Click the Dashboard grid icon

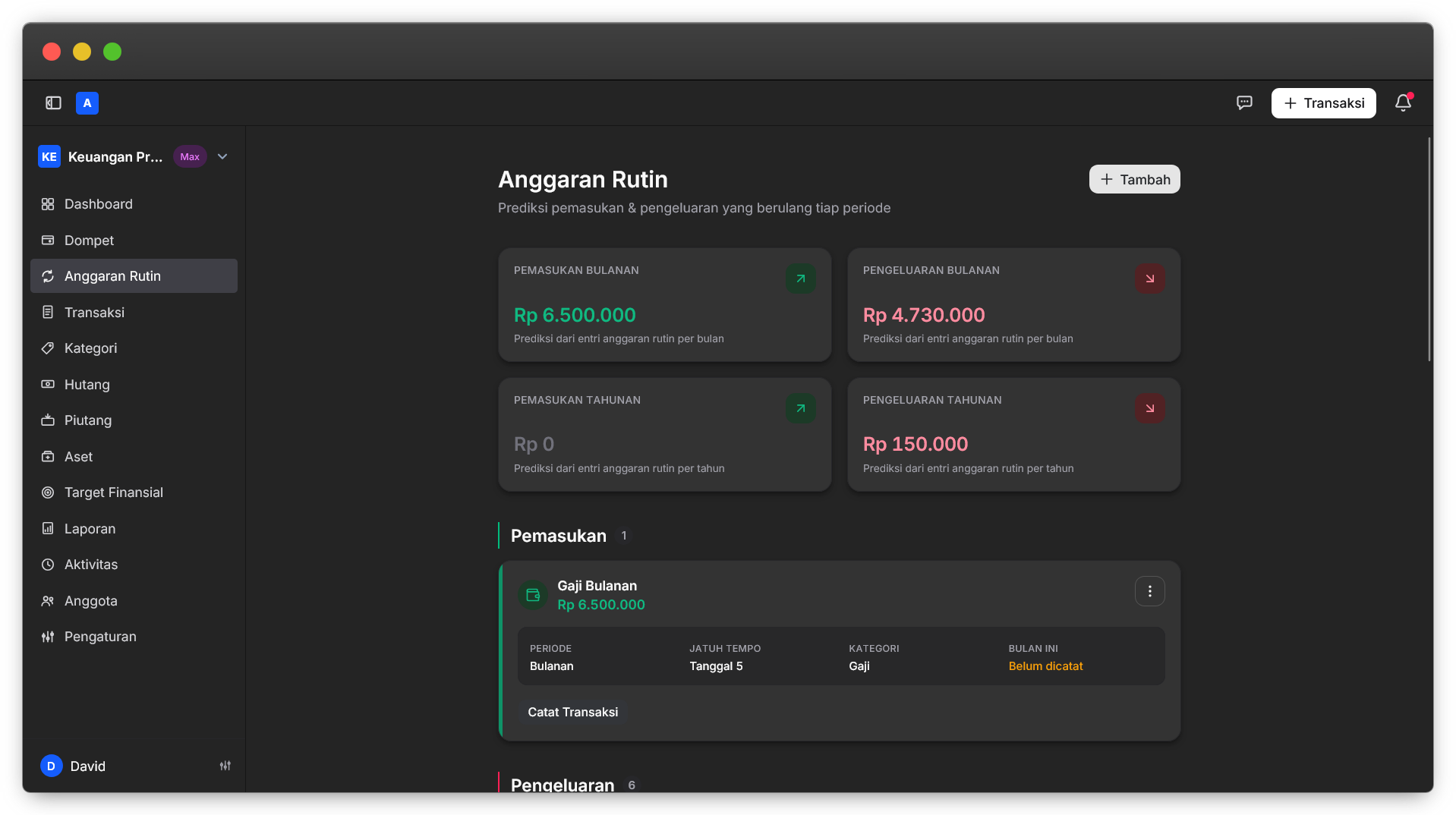coord(48,204)
